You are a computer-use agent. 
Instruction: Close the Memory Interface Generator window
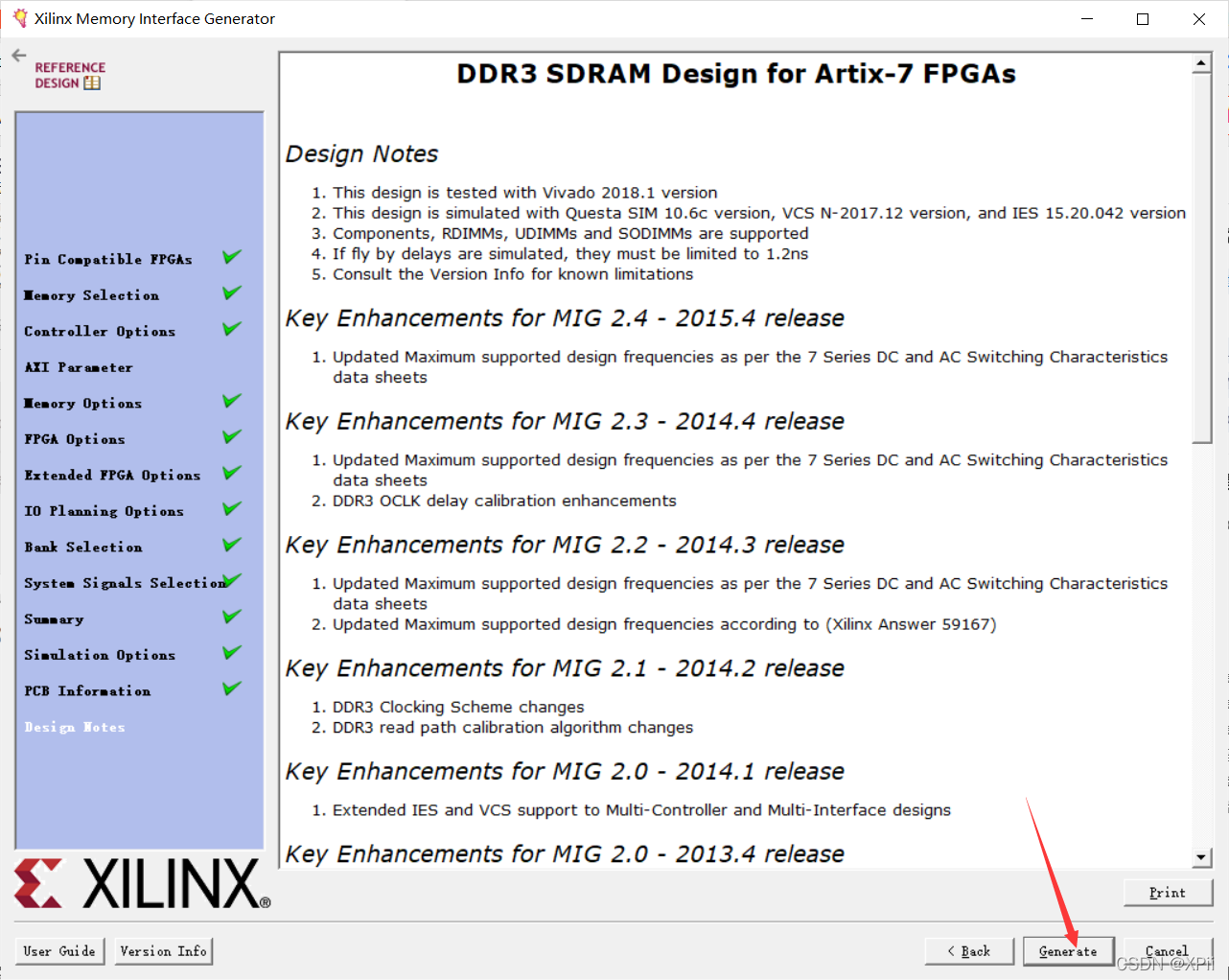click(x=1199, y=19)
